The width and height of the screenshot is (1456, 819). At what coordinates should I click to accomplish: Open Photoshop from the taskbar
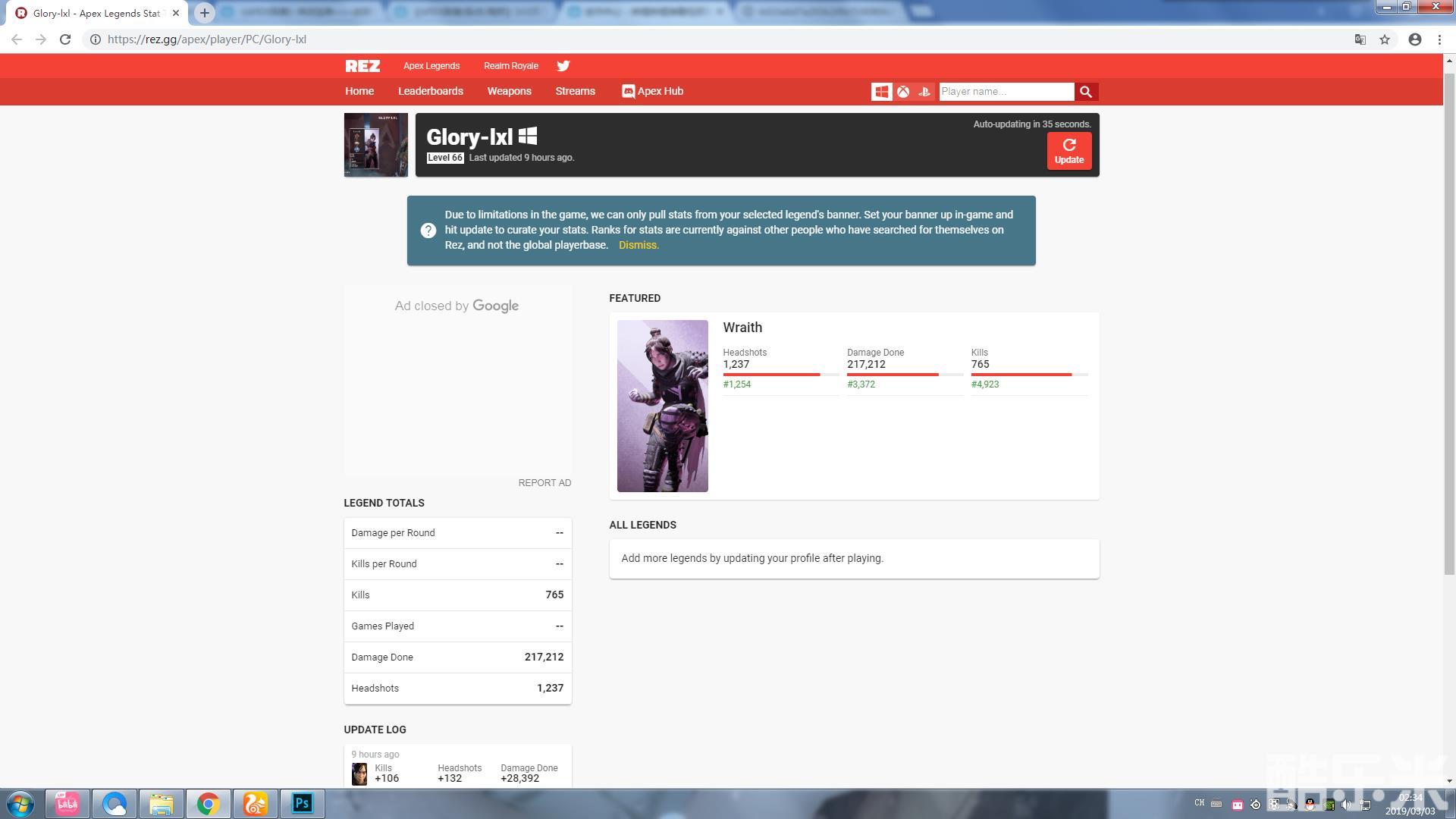[302, 804]
